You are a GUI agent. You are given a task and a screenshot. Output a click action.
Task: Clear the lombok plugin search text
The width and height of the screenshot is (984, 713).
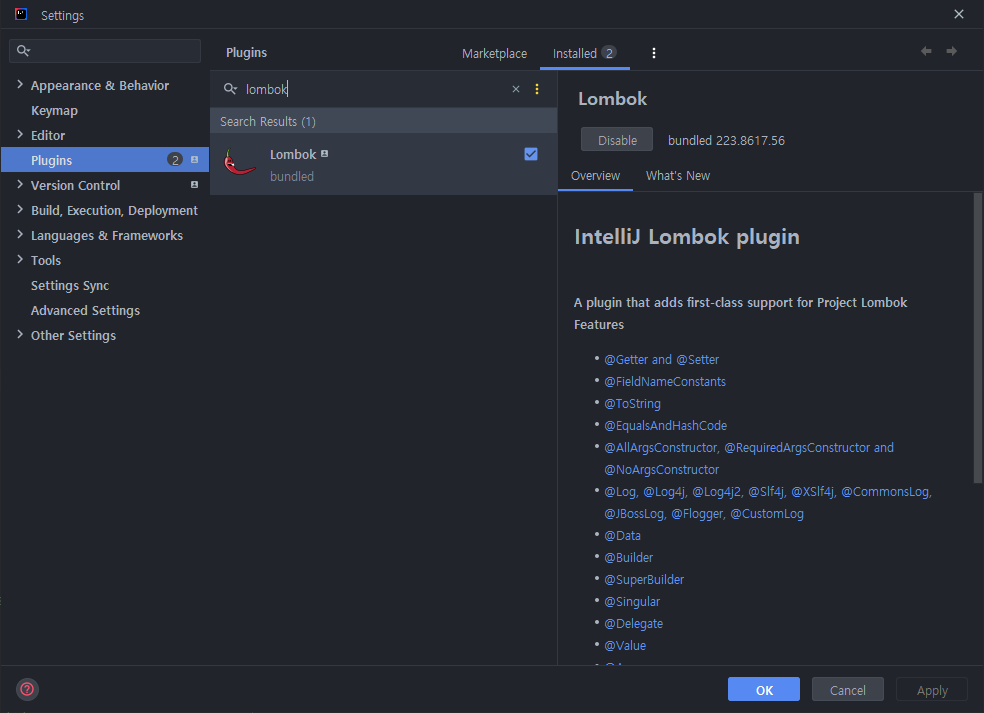(516, 89)
